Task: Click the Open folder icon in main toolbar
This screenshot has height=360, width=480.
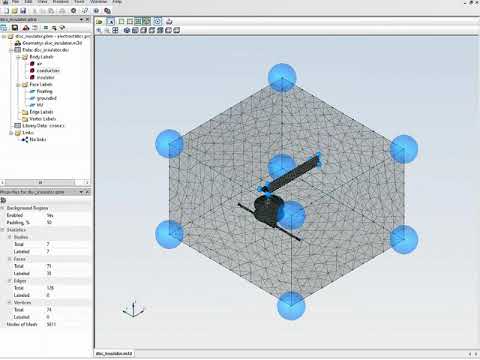Action: point(15,11)
